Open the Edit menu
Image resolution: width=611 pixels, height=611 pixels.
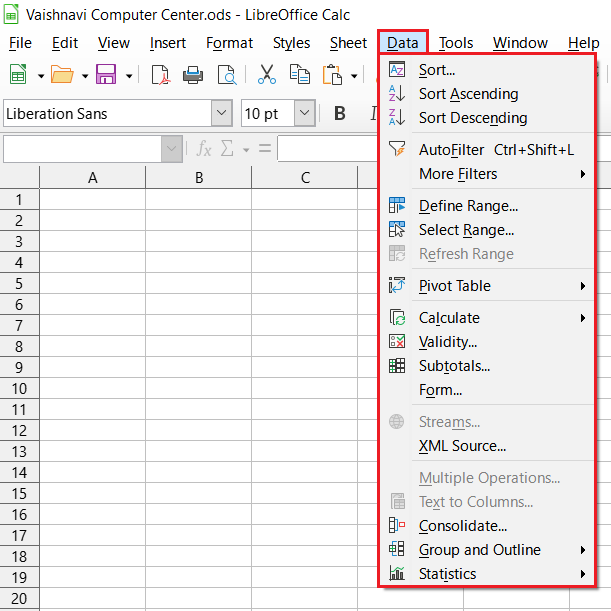coord(65,43)
